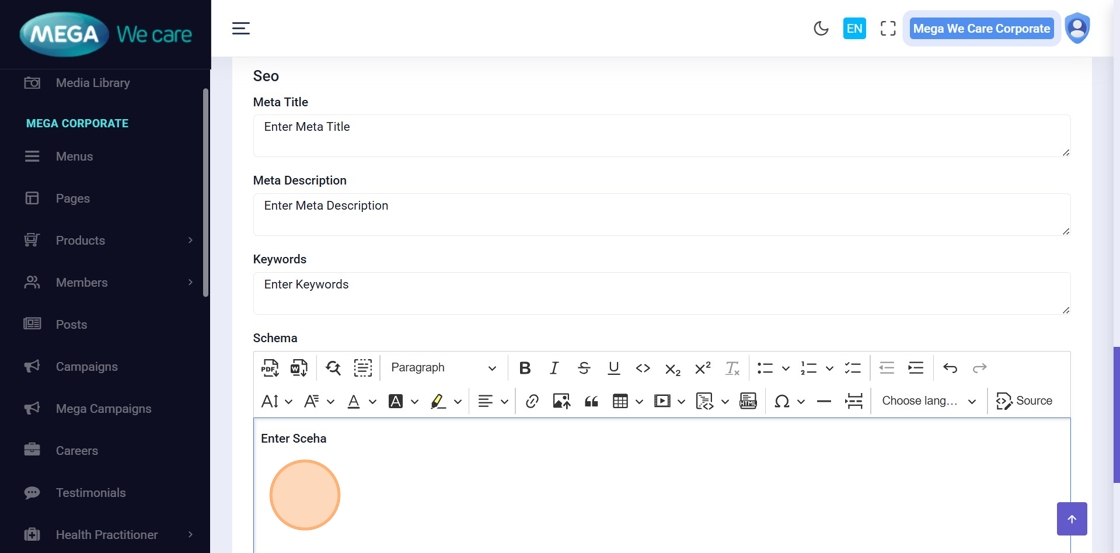Open Find and Replace tool
The width and height of the screenshot is (1120, 553).
(333, 368)
